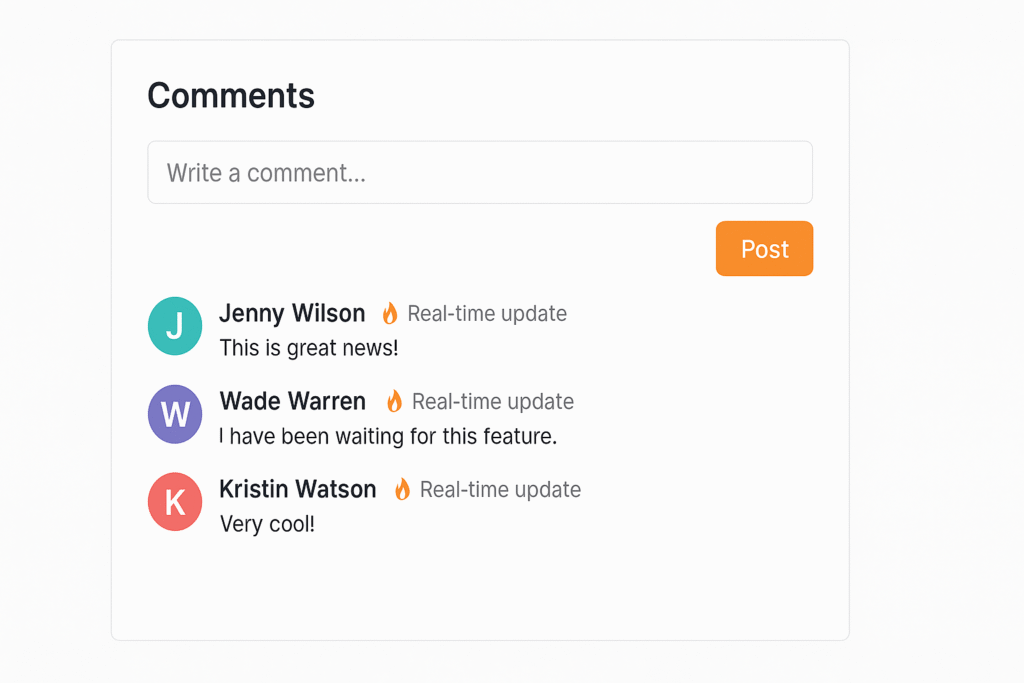Select the Real-time update label for Jenny Wilson
1024x683 pixels.
point(486,313)
